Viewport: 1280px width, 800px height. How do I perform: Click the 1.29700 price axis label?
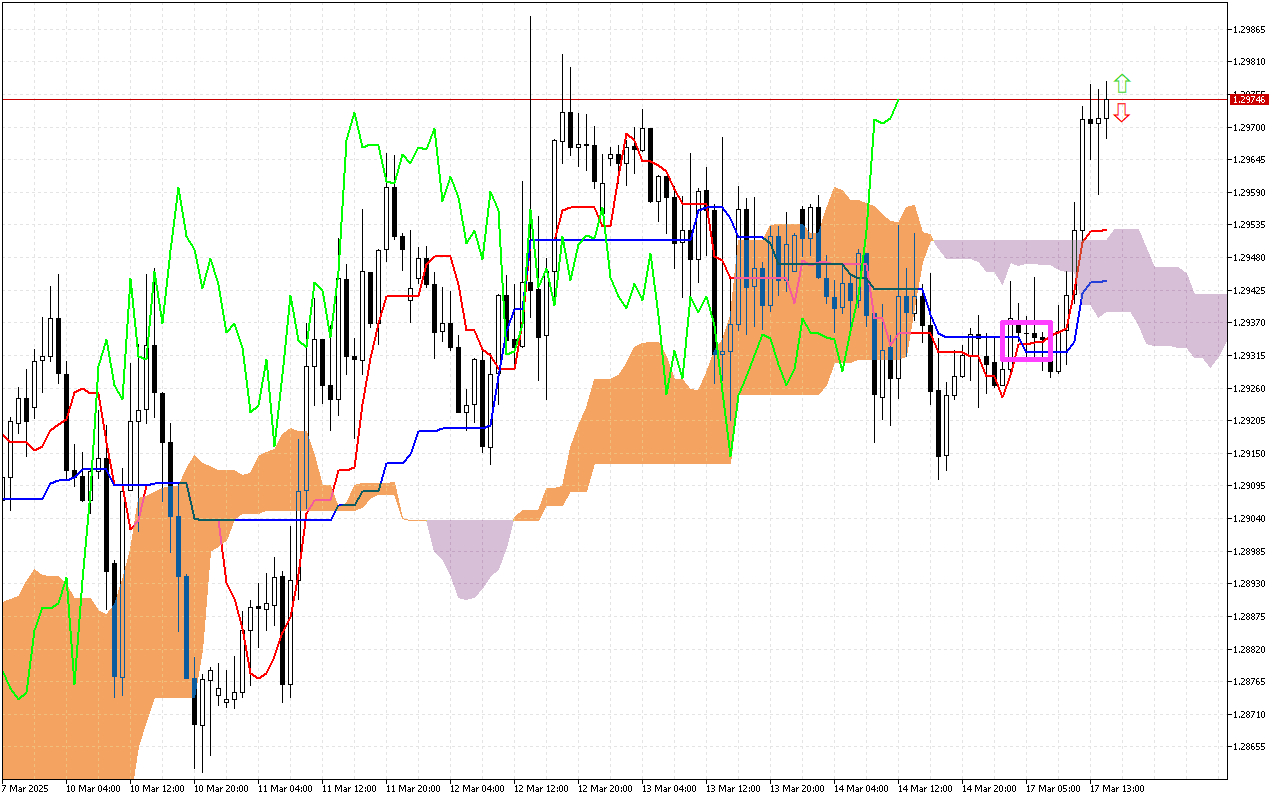point(1249,127)
